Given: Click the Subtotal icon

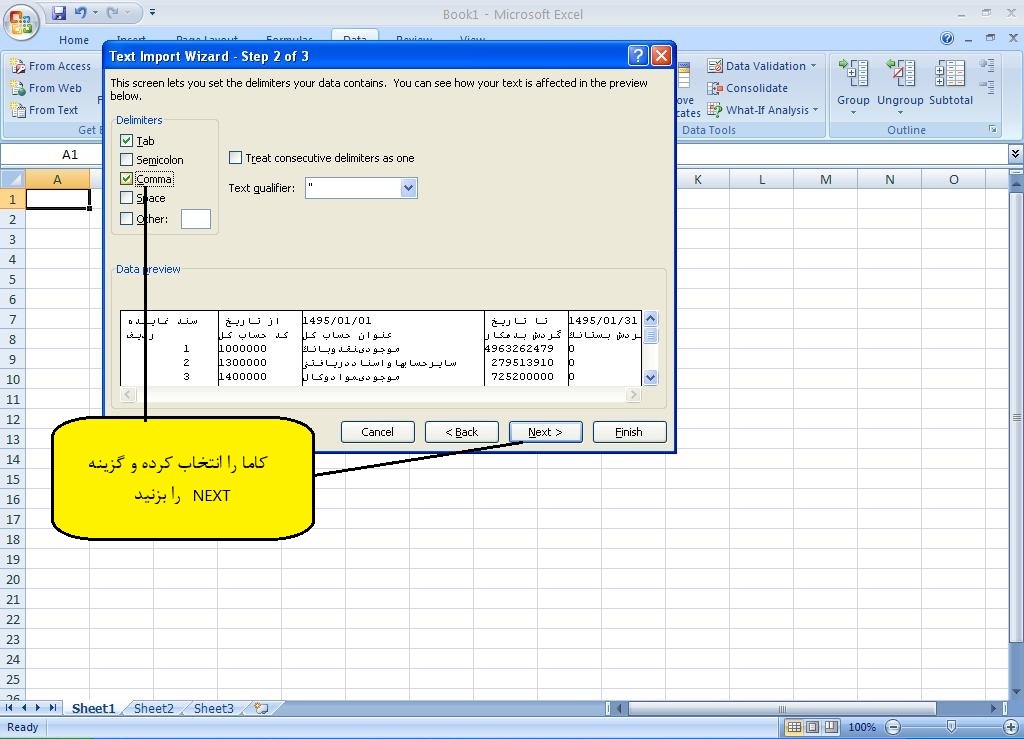Looking at the screenshot, I should (x=950, y=75).
